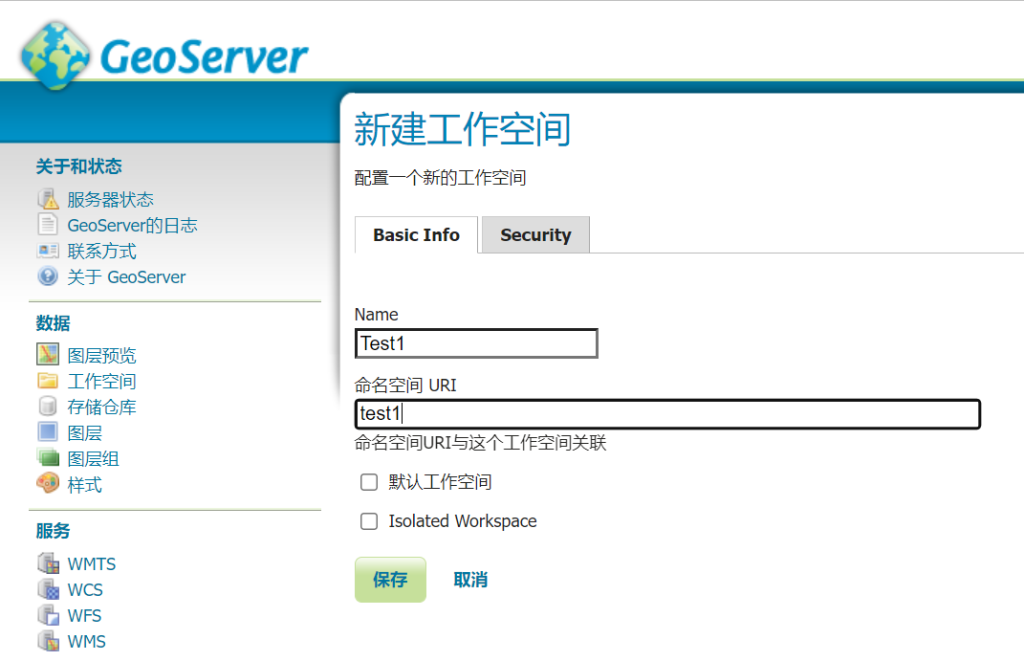Toggle the Isolated Workspace checkbox

(x=369, y=521)
